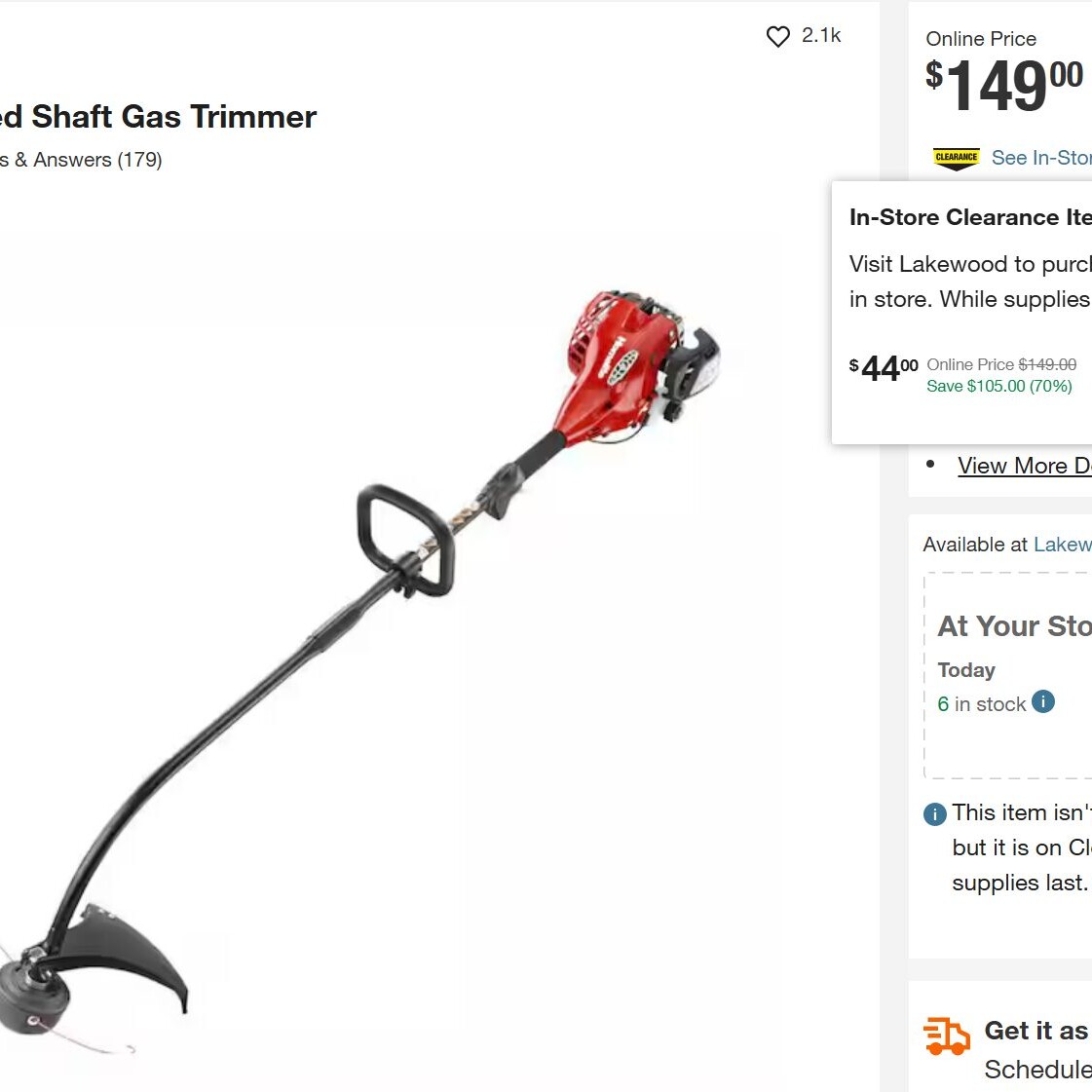Click the $149.00 online price
The width and height of the screenshot is (1092, 1092).
point(1004,86)
